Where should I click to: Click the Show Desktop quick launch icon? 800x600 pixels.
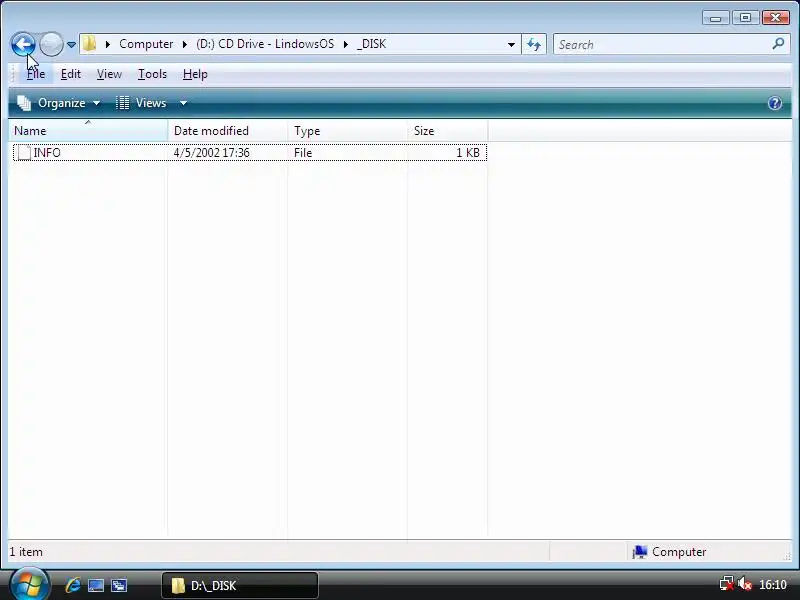(x=96, y=585)
